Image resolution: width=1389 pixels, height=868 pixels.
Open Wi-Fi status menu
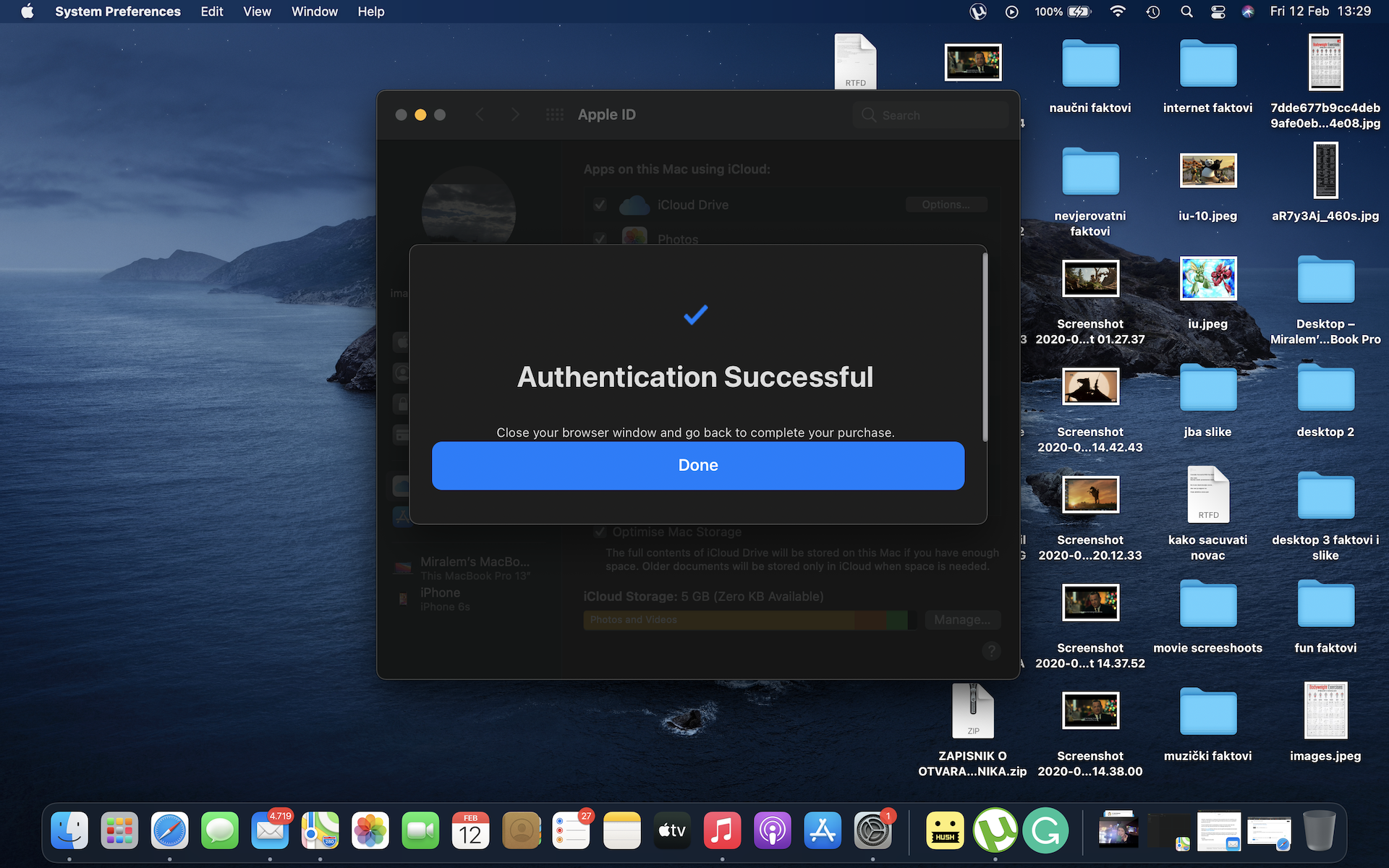(1118, 12)
